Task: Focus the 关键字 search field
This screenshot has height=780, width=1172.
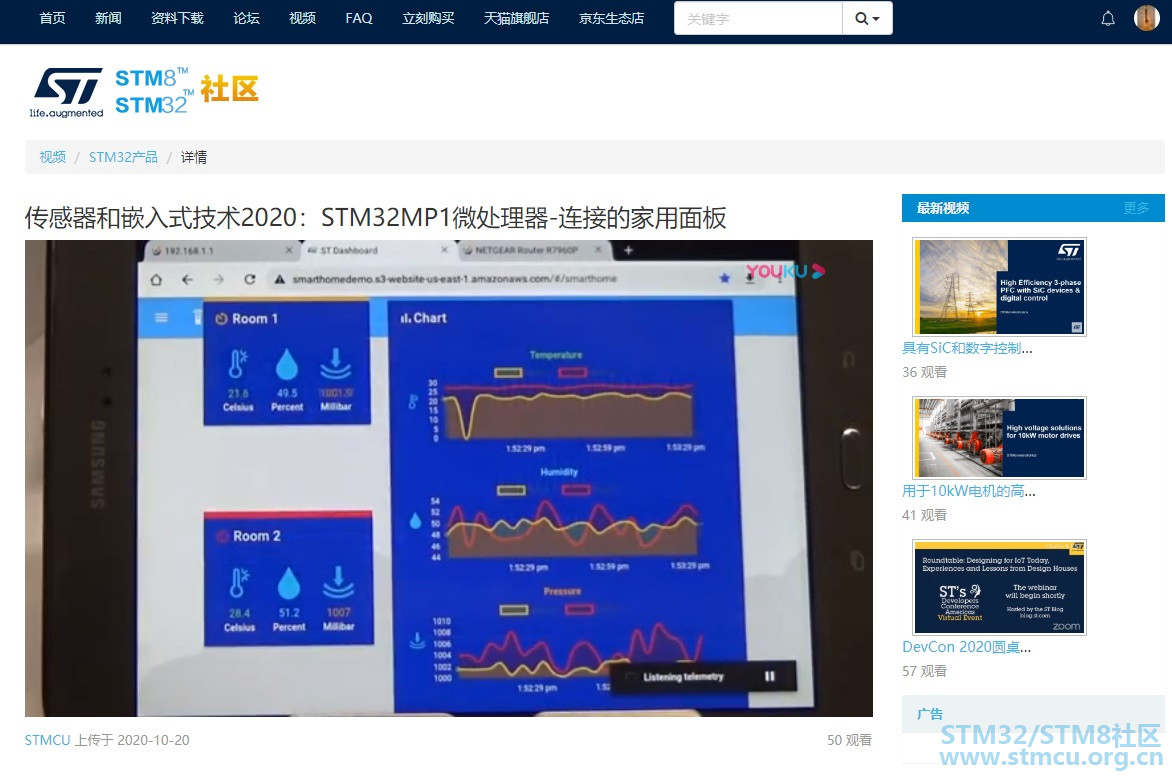Action: coord(758,19)
